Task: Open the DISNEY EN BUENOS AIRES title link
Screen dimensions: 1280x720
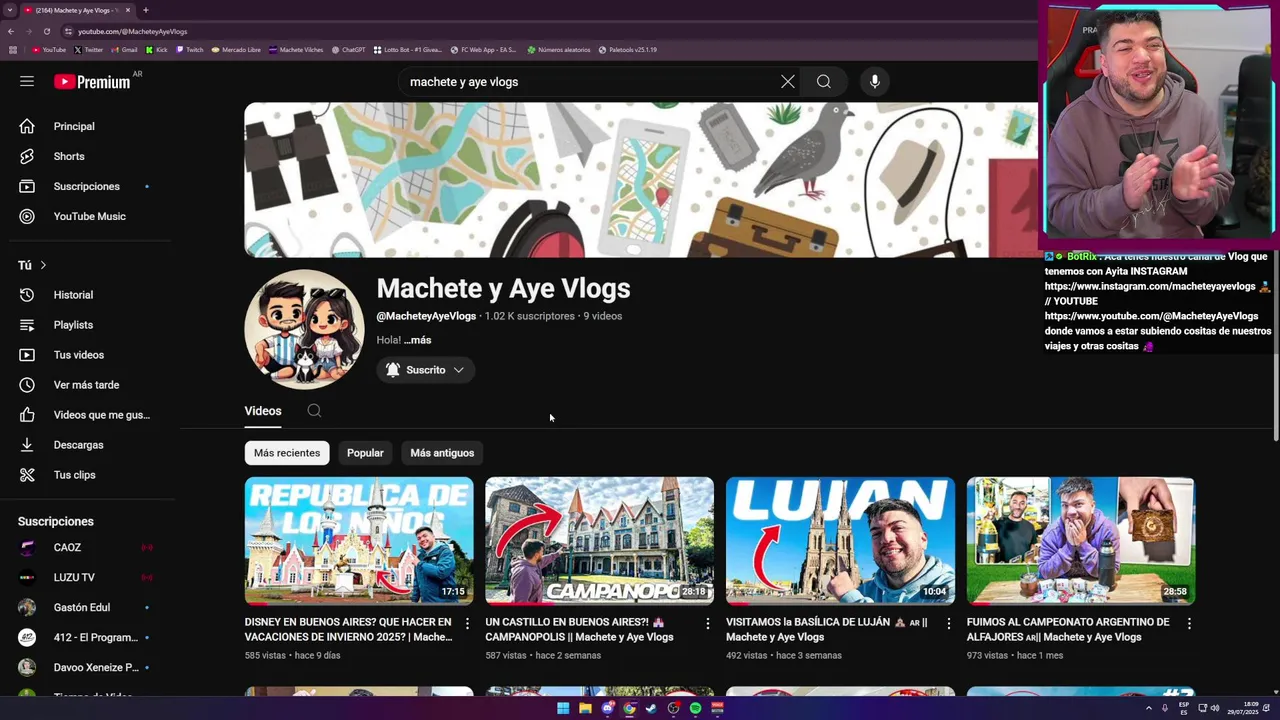Action: coord(349,629)
